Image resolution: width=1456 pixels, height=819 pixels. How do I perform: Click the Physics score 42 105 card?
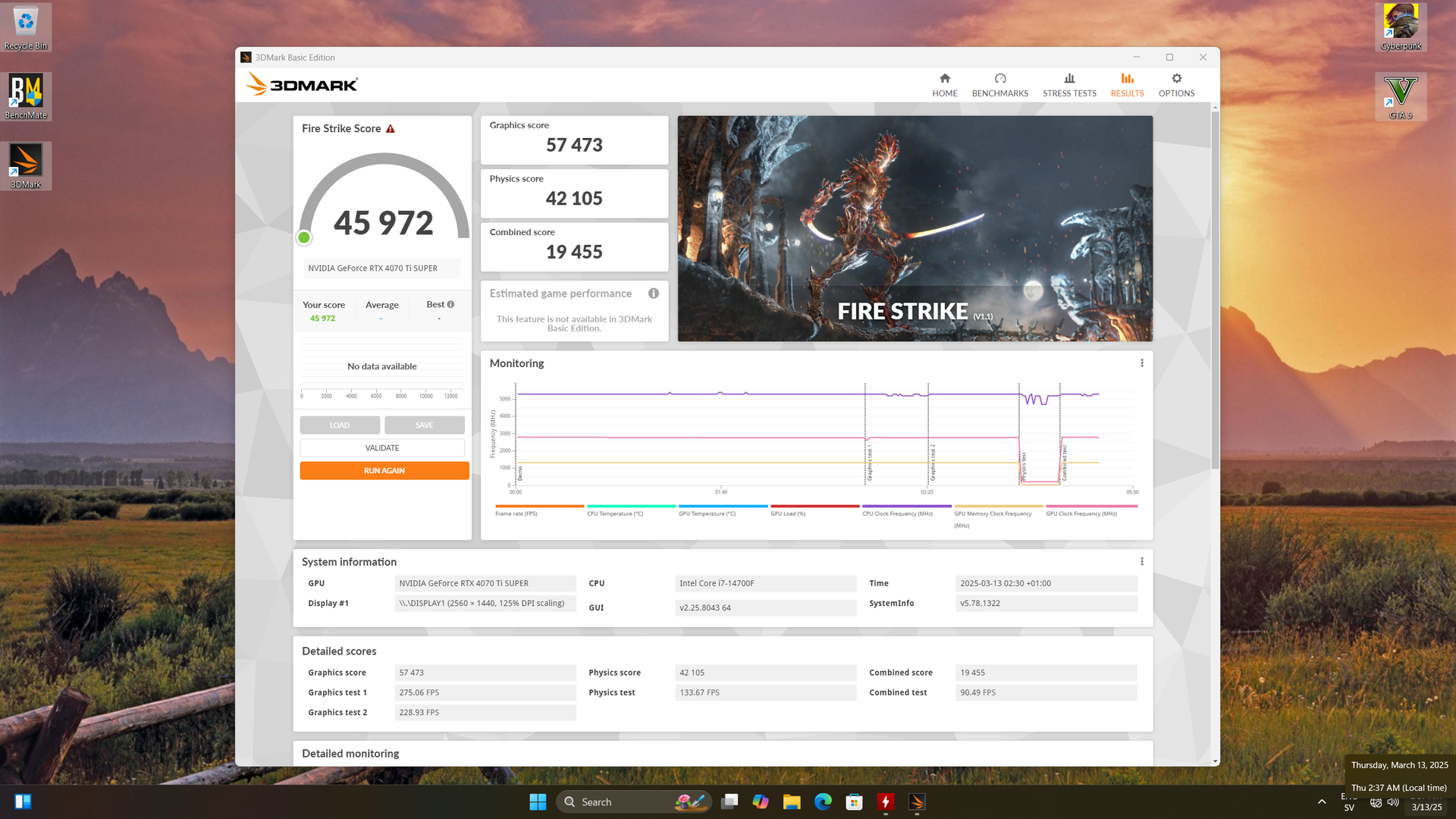click(x=574, y=193)
